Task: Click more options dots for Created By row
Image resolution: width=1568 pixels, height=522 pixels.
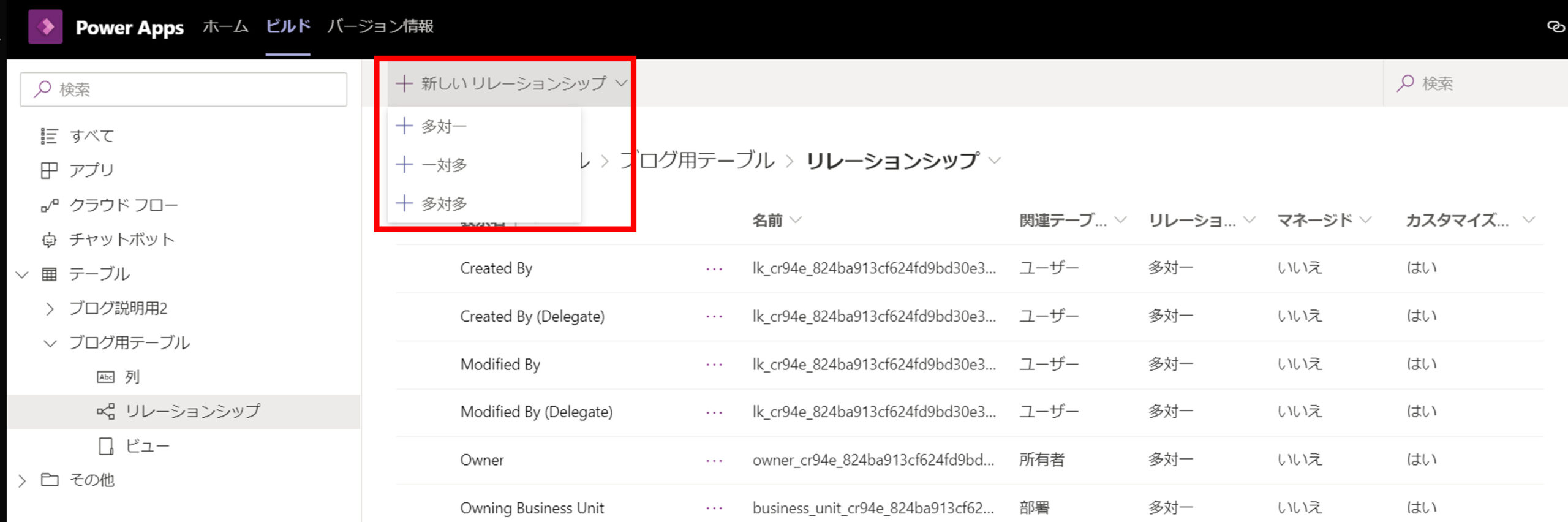Action: pos(714,269)
